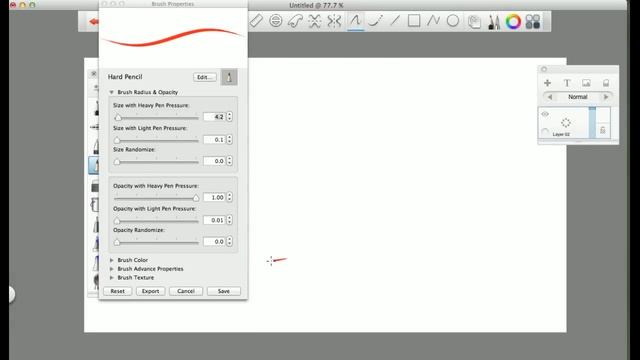
Task: Click the Edit... button next to Hard Pencil
Action: click(x=204, y=77)
